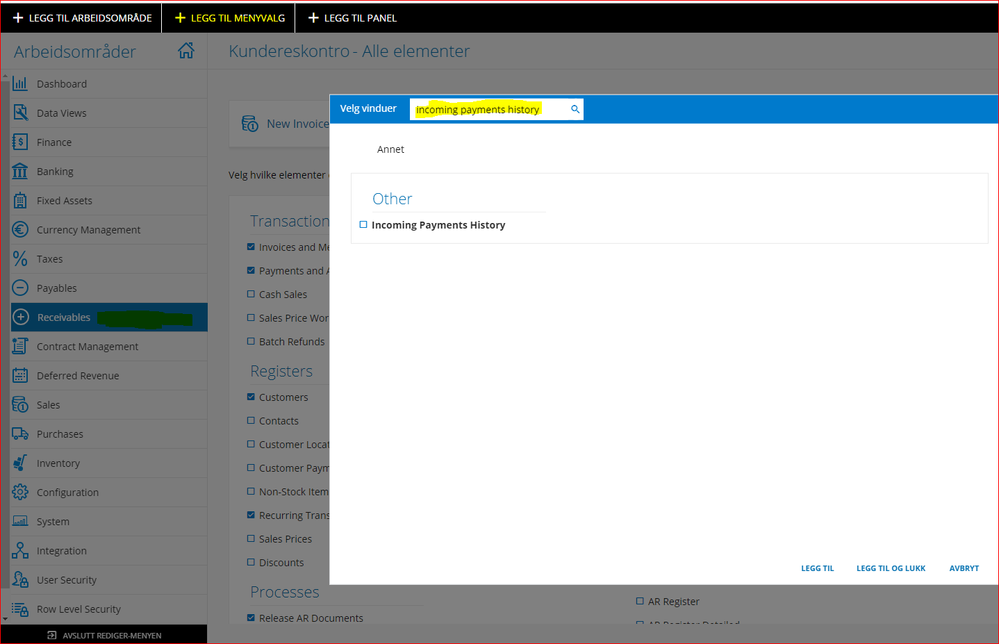Click the sidebar scroll up arrow

[5, 77]
